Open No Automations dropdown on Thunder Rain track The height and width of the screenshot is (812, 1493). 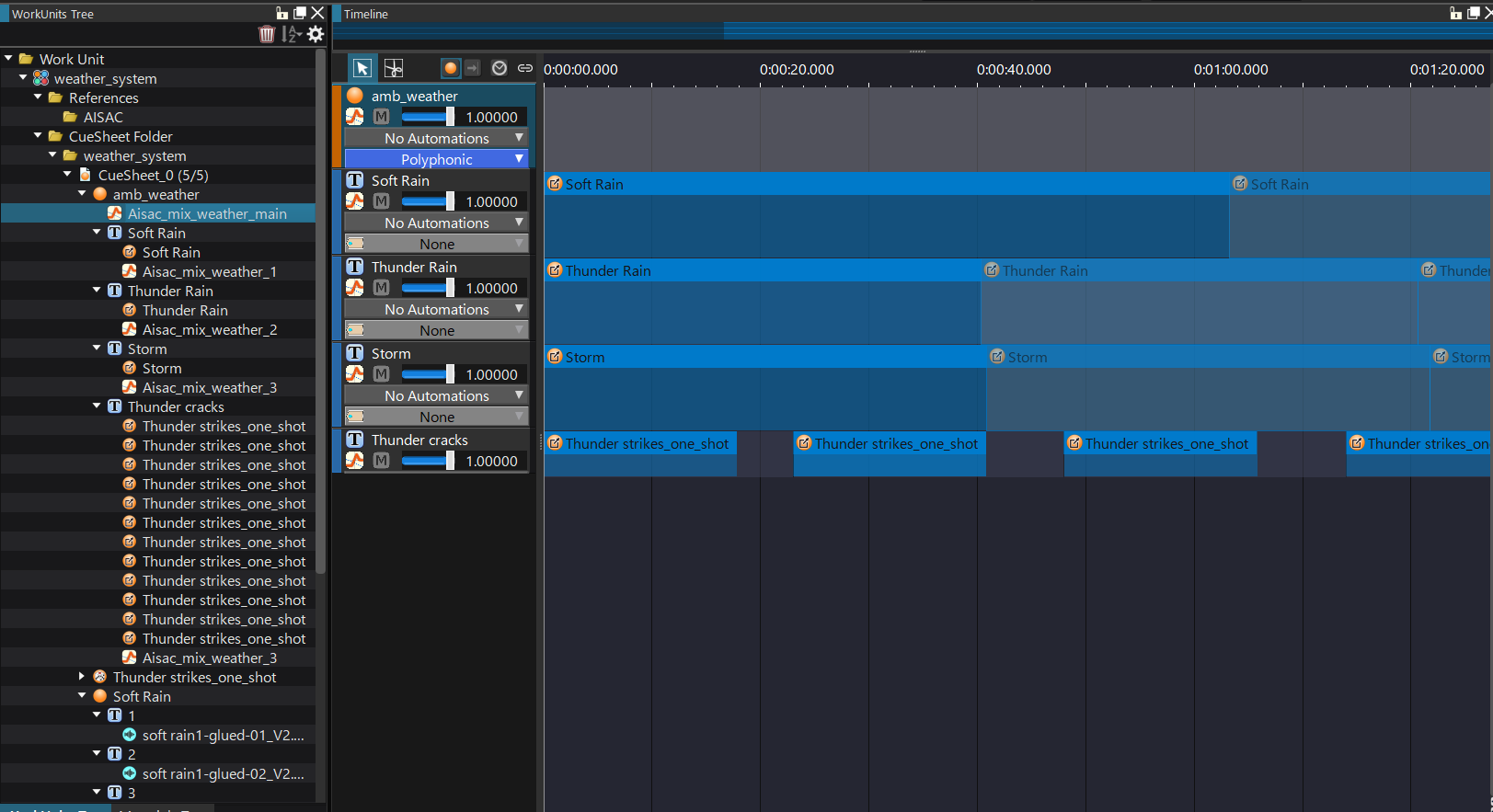[436, 310]
